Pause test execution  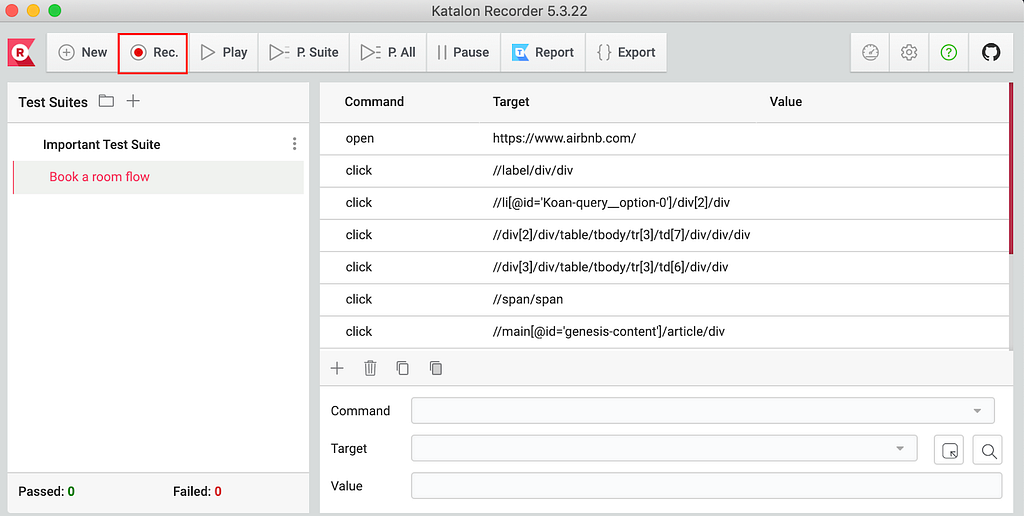point(463,52)
